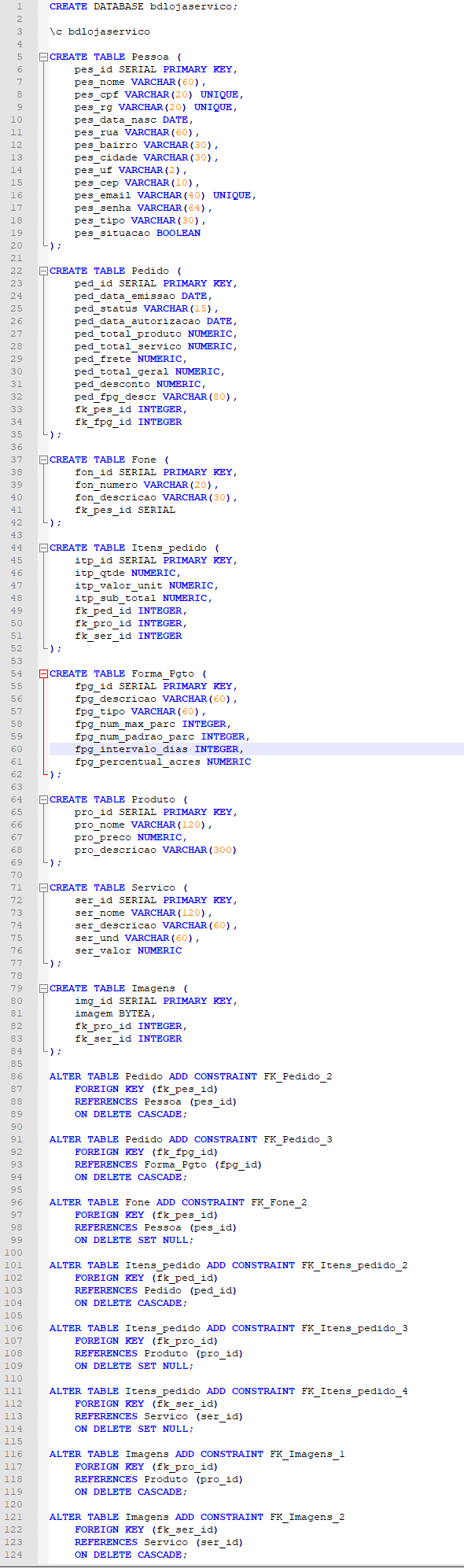Screen dimensions: 464x1568
Task: Click the \c bdlojaservico connect command
Action: tap(99, 31)
